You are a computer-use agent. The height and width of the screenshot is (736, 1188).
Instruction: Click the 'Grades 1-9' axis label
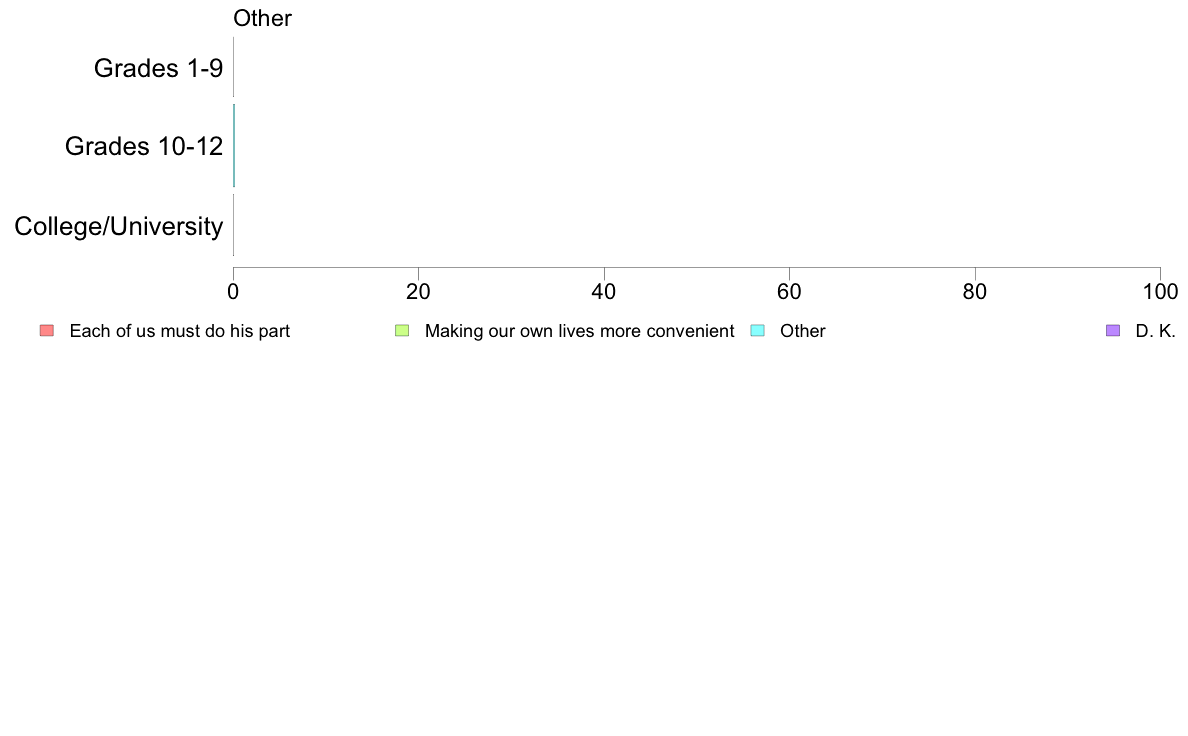[x=158, y=68]
